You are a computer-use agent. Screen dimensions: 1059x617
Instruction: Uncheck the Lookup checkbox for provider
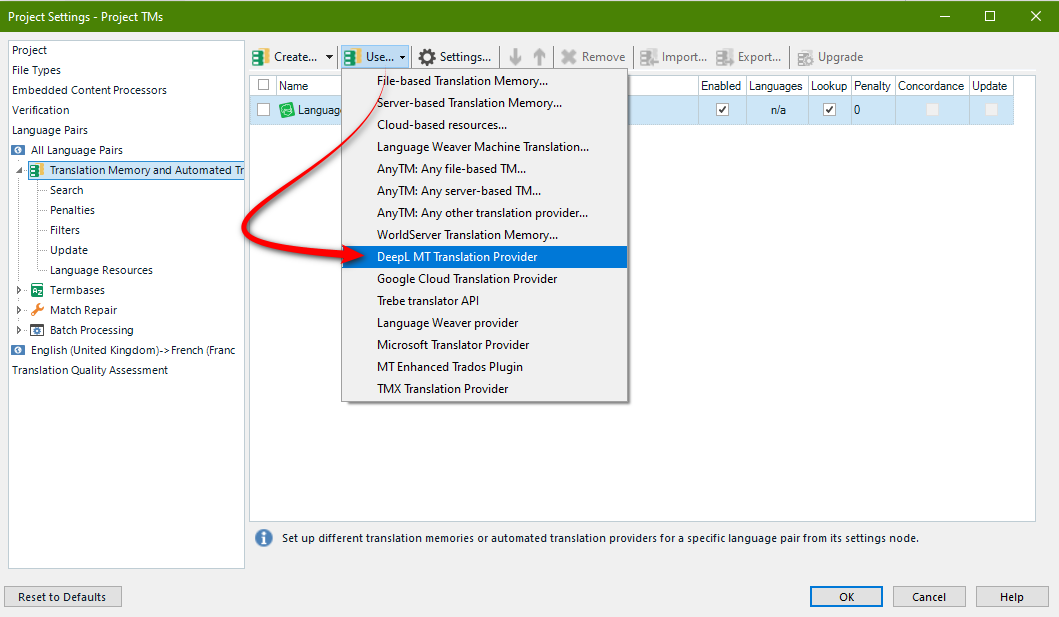point(829,109)
